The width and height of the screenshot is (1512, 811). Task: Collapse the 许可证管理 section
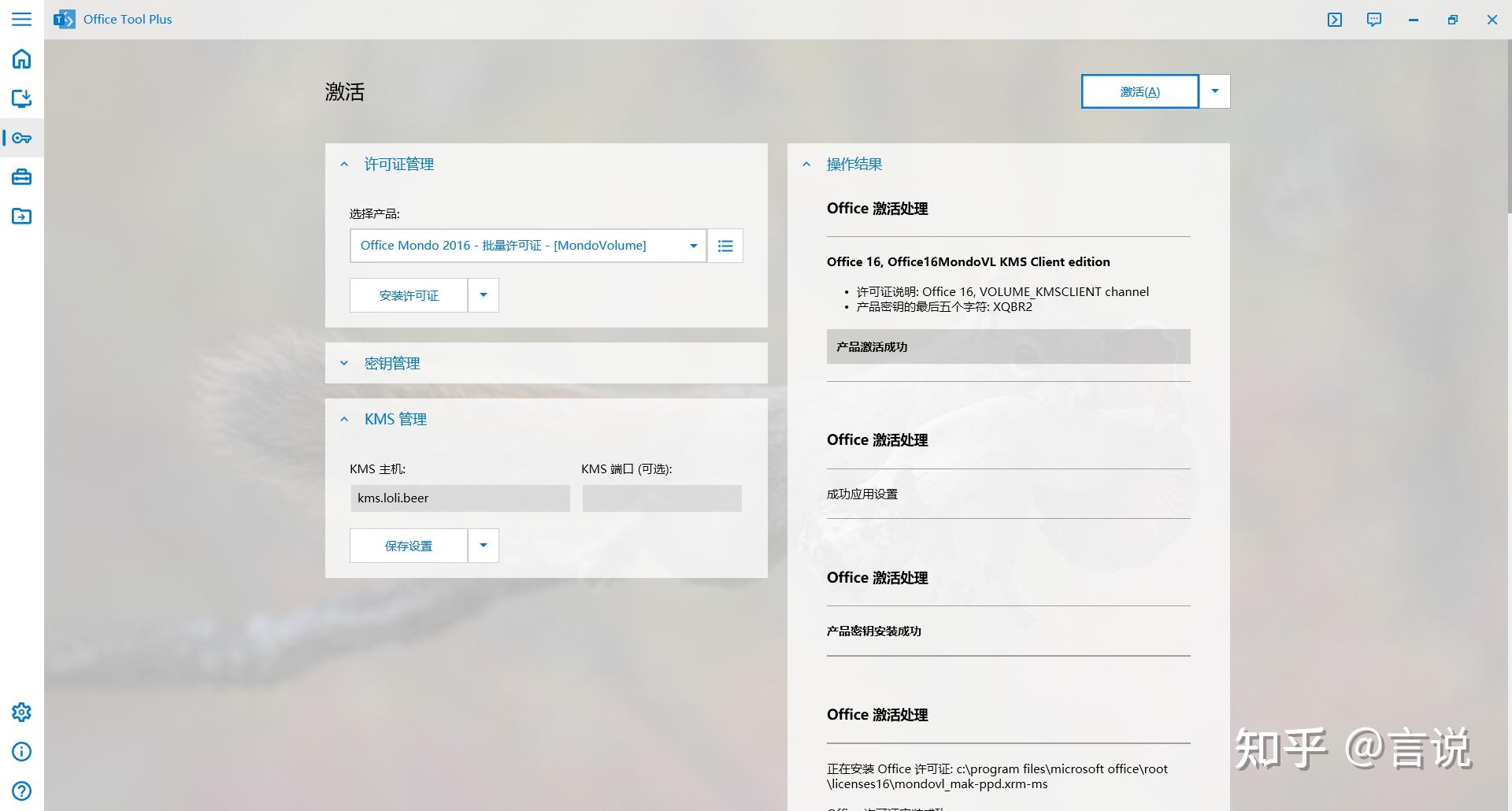pyautogui.click(x=344, y=164)
